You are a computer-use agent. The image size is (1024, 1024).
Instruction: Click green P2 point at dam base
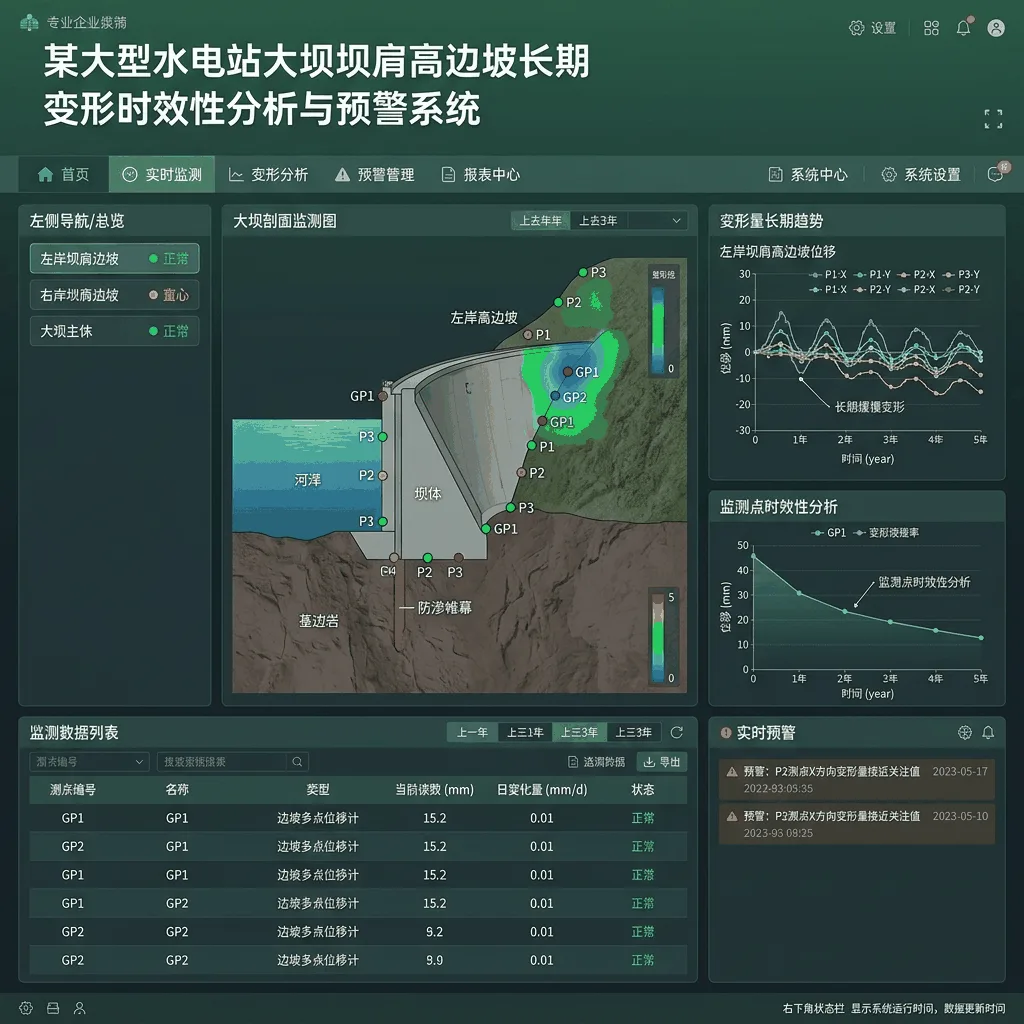427,558
